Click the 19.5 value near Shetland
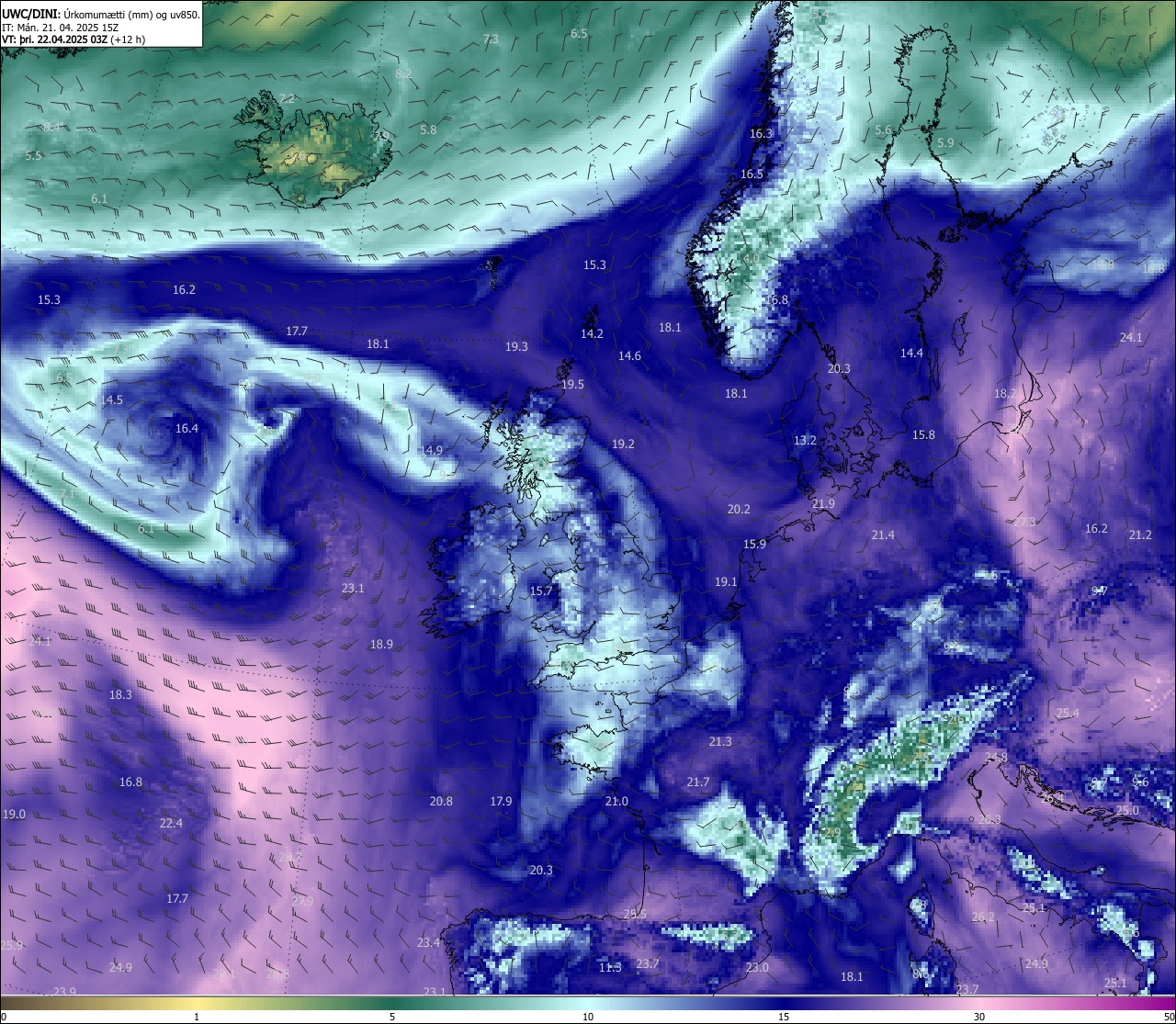The image size is (1176, 1024). coord(572,384)
